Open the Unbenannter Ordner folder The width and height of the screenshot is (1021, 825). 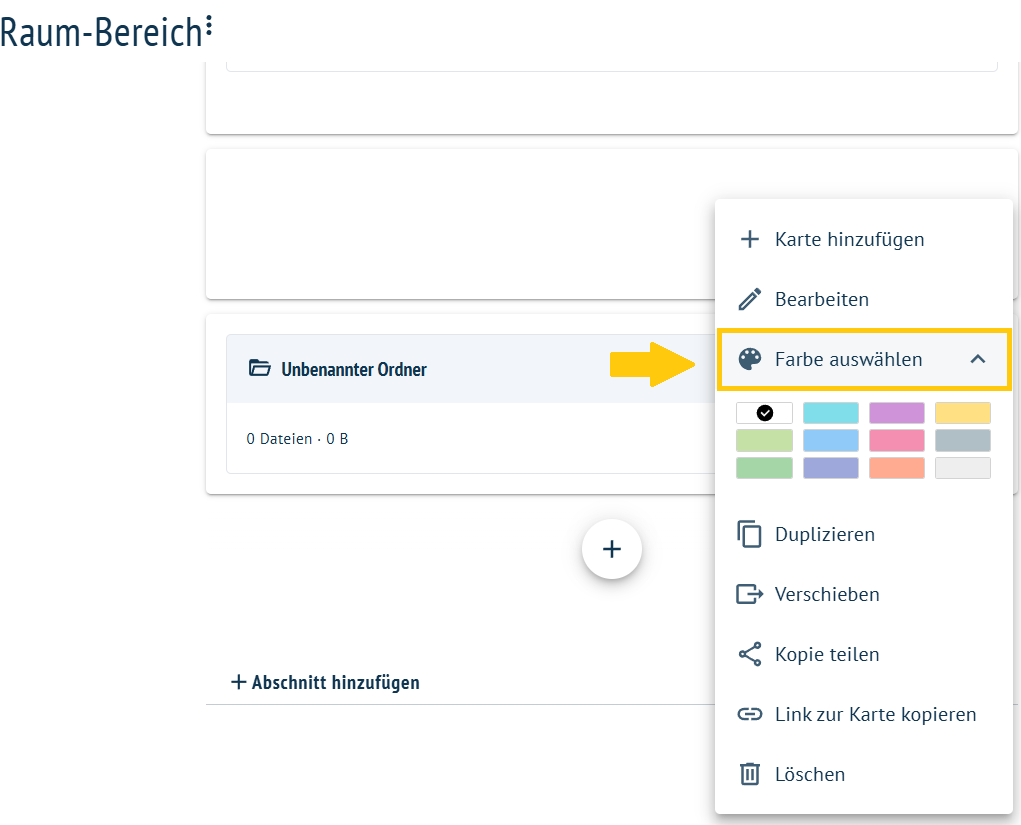click(x=354, y=369)
